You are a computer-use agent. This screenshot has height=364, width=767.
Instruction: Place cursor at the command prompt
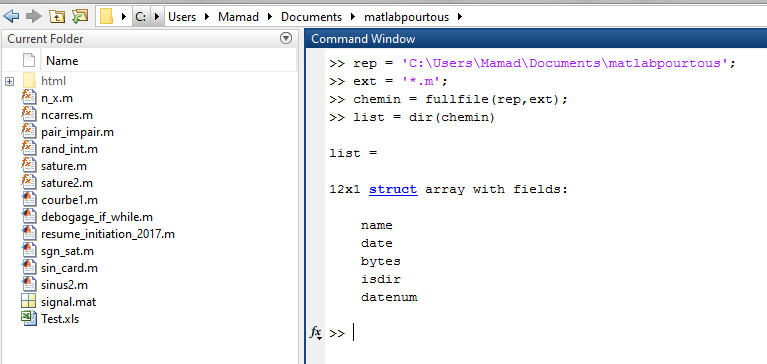point(354,333)
